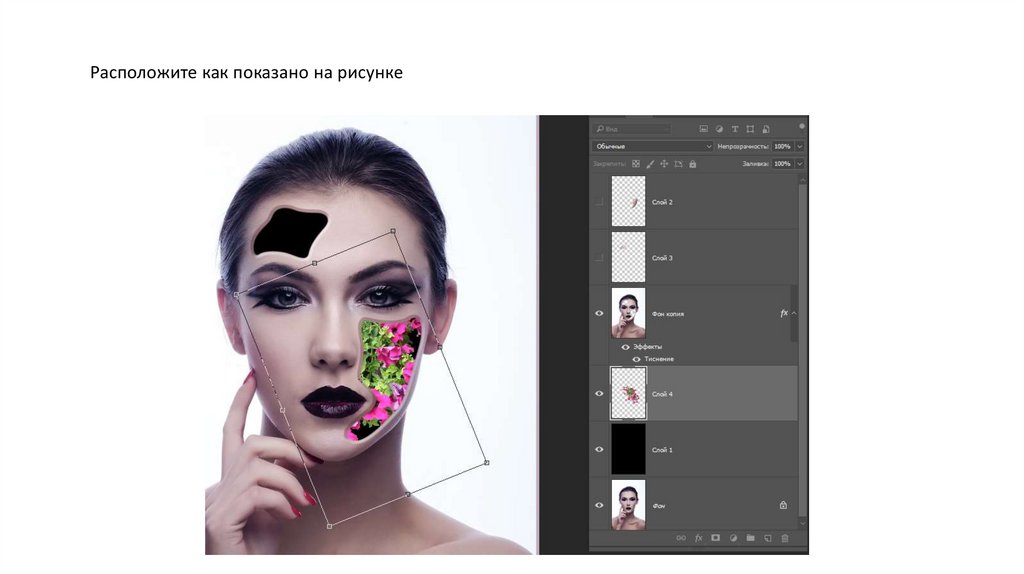Toggle visibility of the Тиснение effect
The image size is (1024, 574).
(x=636, y=358)
